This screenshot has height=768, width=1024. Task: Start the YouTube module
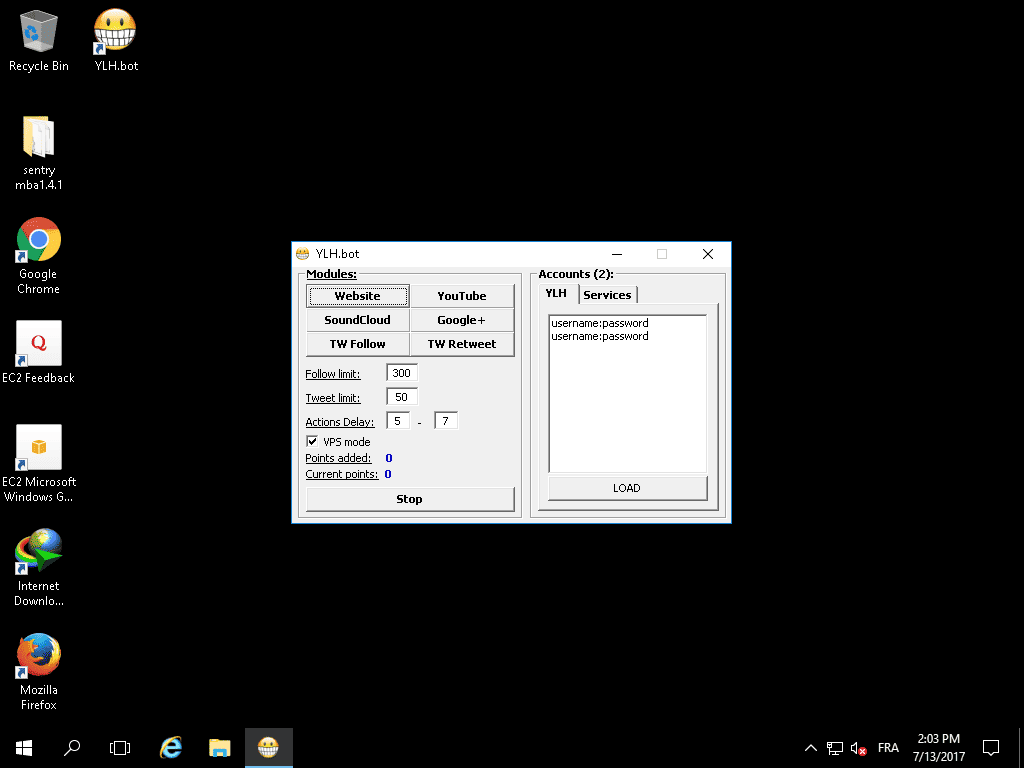tap(462, 296)
